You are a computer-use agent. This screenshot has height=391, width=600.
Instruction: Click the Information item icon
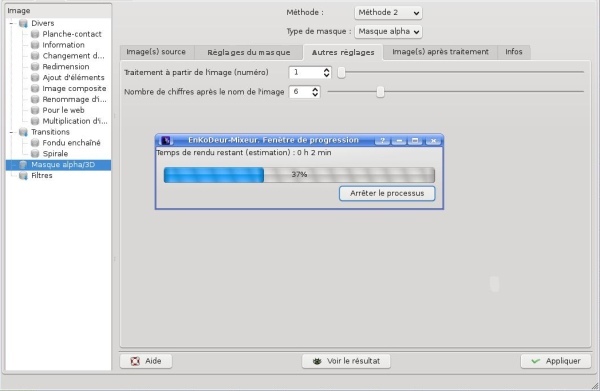coord(35,45)
